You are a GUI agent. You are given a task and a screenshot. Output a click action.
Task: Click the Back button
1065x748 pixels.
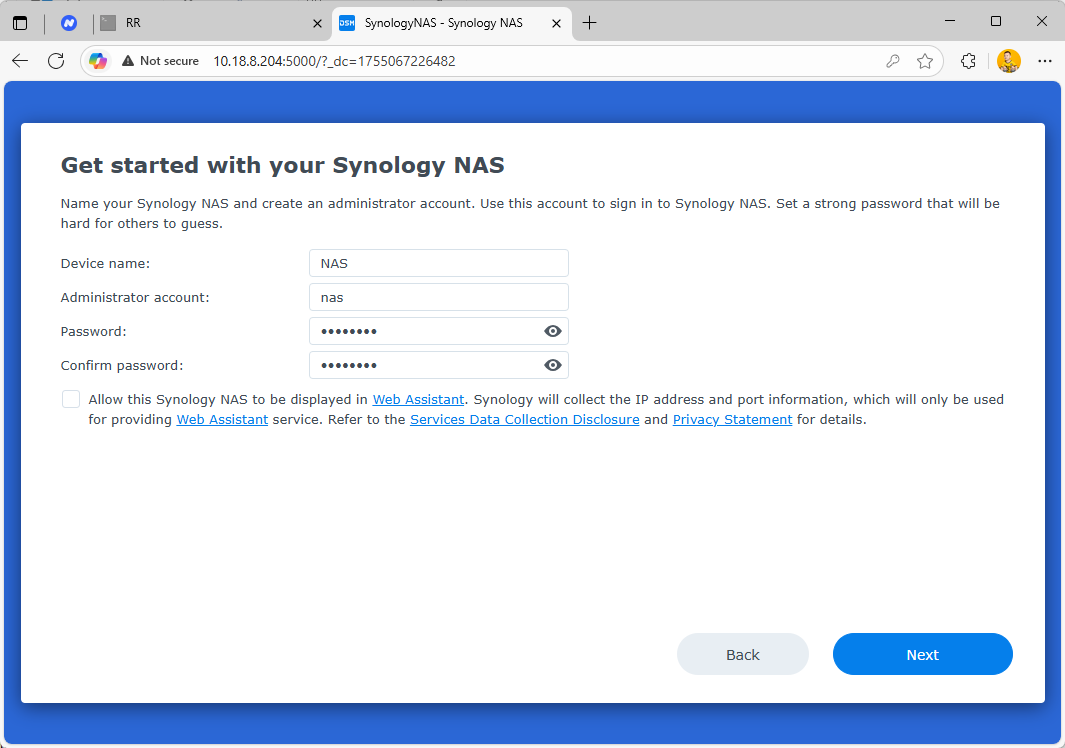click(x=742, y=654)
